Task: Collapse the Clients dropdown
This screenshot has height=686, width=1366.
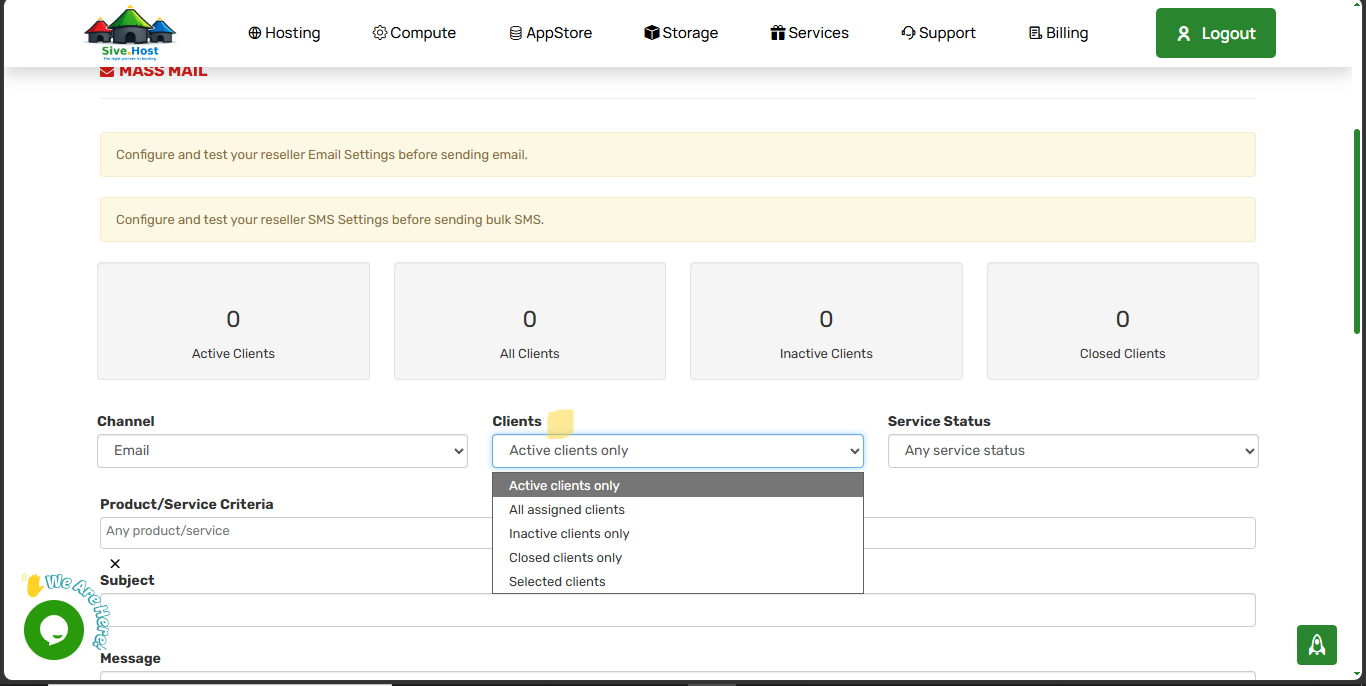Action: click(677, 451)
